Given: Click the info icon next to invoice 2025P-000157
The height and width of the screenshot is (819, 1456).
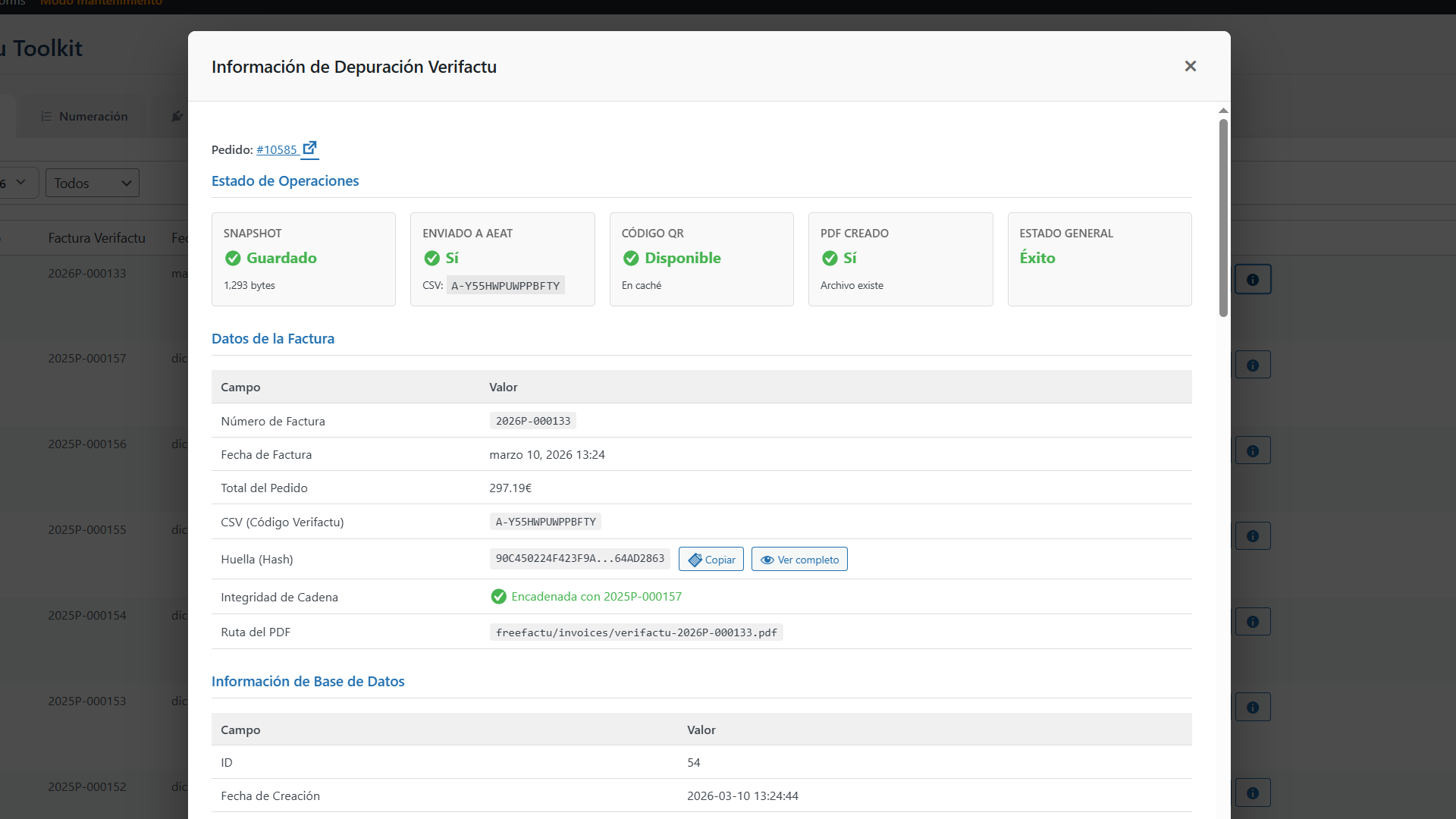Looking at the screenshot, I should tap(1253, 364).
